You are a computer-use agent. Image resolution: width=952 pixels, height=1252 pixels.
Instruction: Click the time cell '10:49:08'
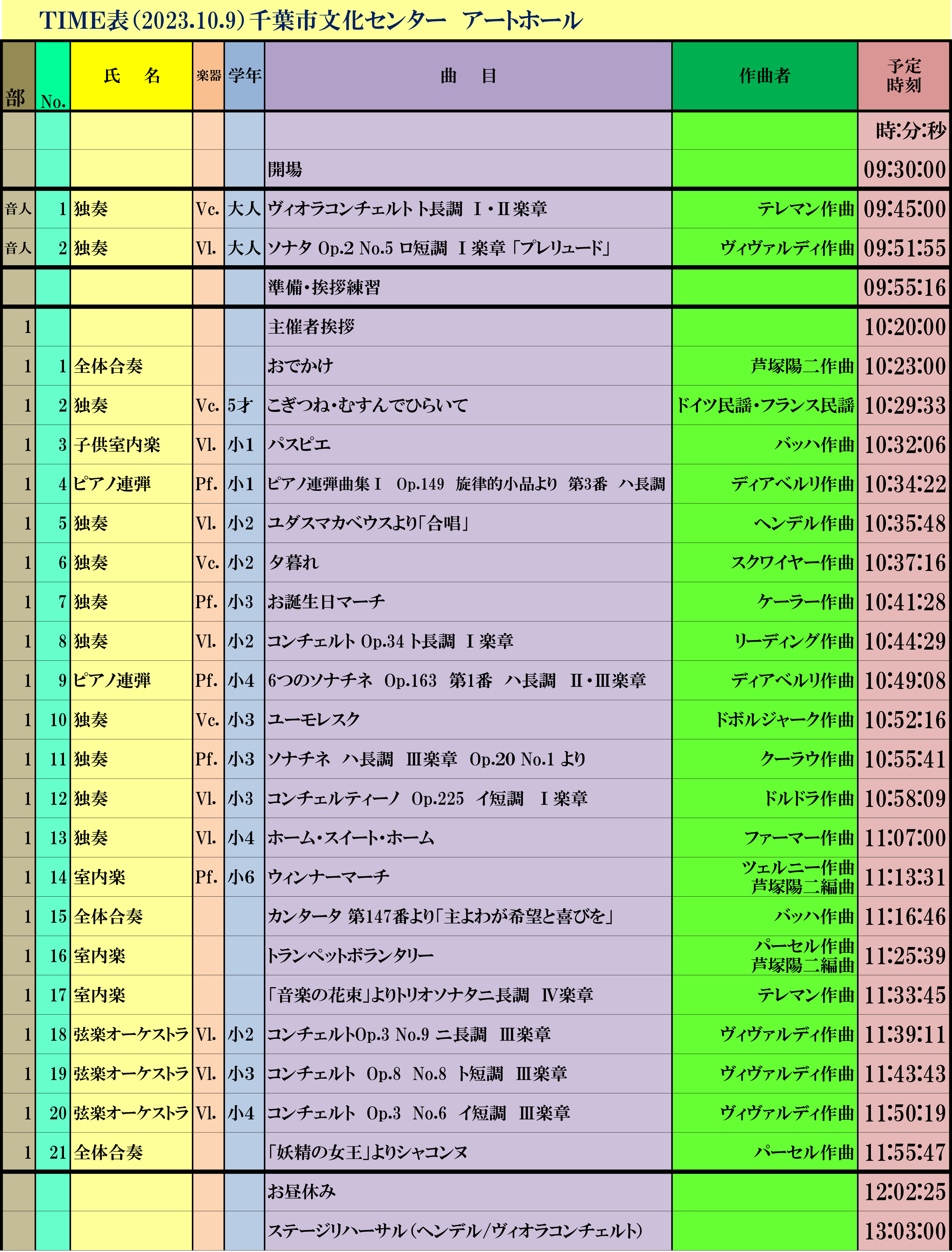click(904, 680)
